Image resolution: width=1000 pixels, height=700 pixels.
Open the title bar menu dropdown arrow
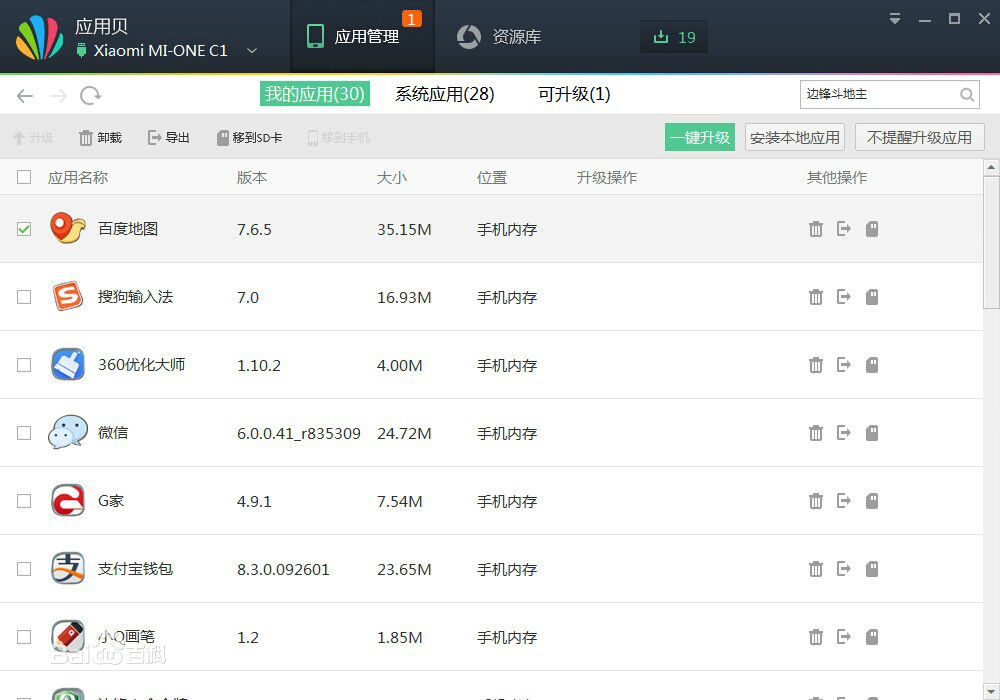click(895, 19)
